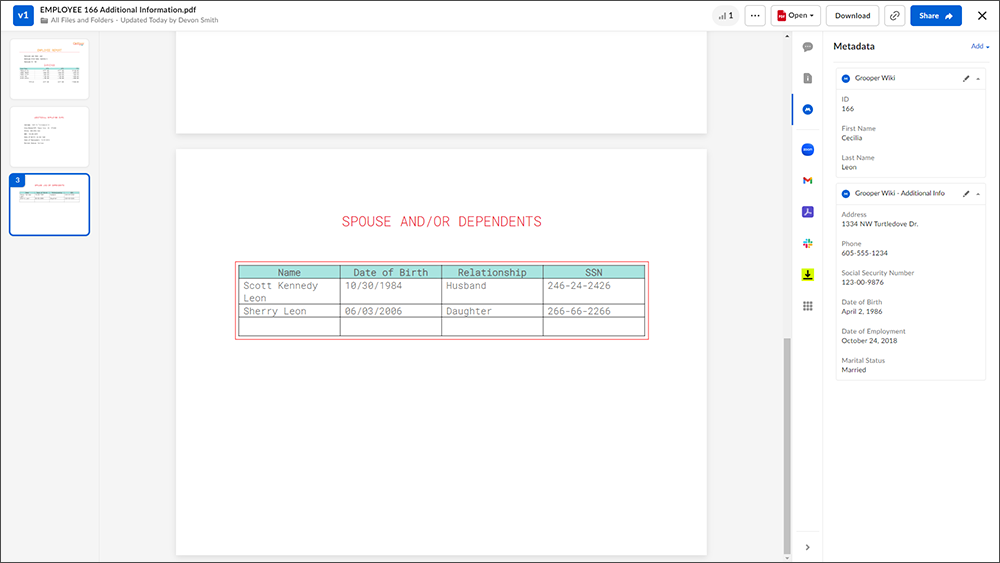Click the SPOUSE AND/OR DEPENDENTS heading
Screen dimensions: 1000x563
[x=441, y=222]
